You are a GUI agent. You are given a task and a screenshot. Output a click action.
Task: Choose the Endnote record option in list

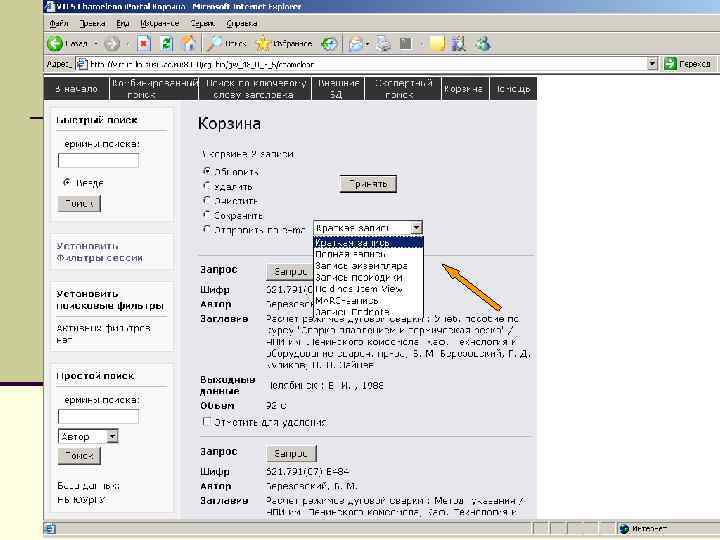pyautogui.click(x=368, y=312)
